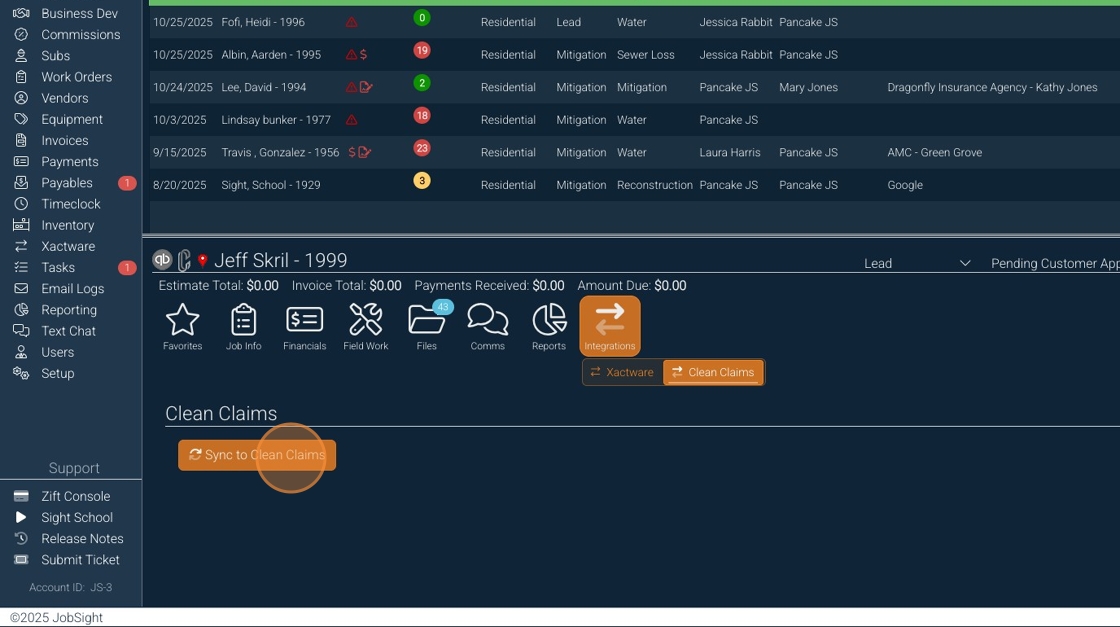
Task: Click the red map pin icon
Action: click(203, 261)
